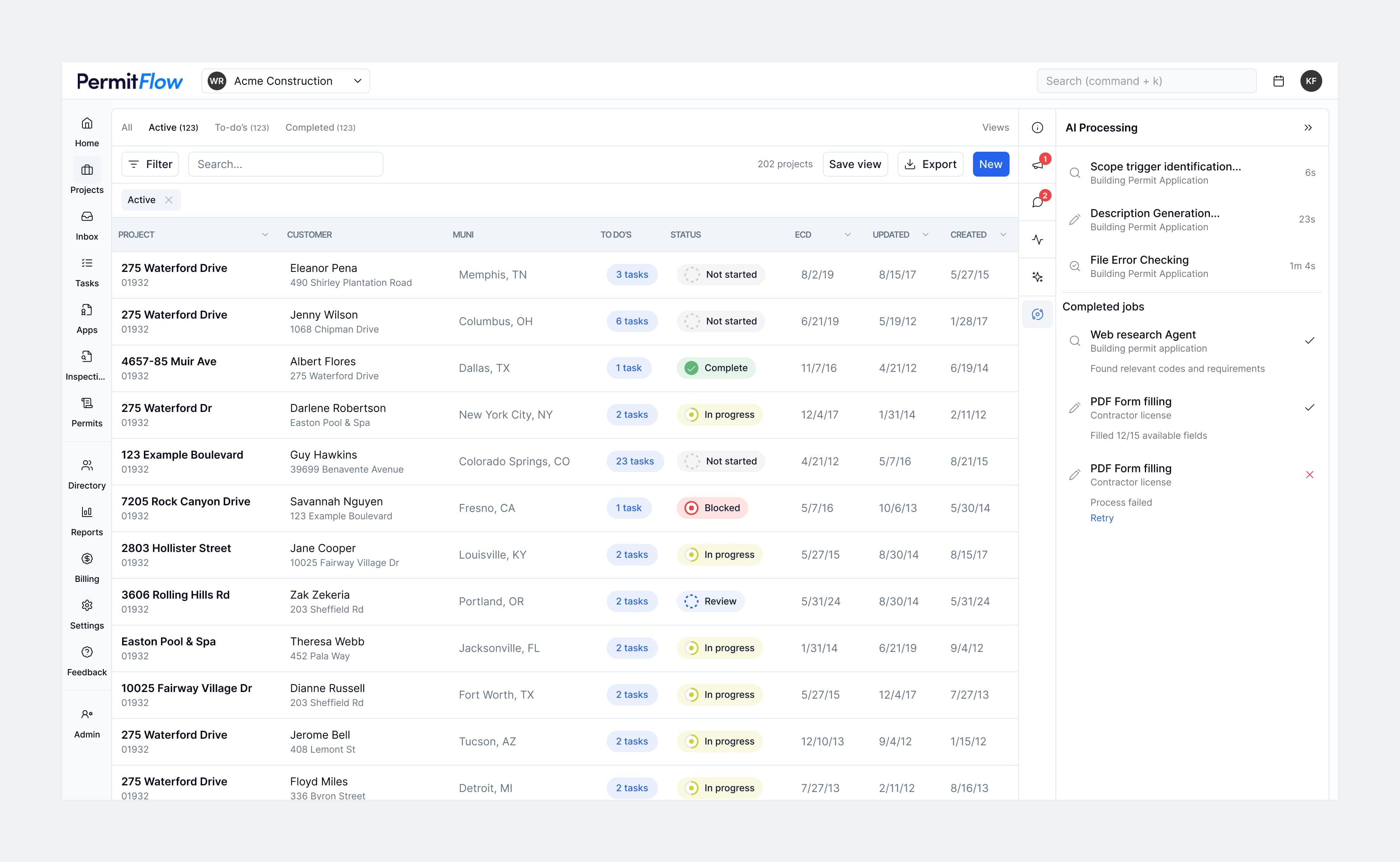The width and height of the screenshot is (1400, 862).
Task: Collapse the AI Processing panel with the chevrons
Action: tap(1308, 127)
